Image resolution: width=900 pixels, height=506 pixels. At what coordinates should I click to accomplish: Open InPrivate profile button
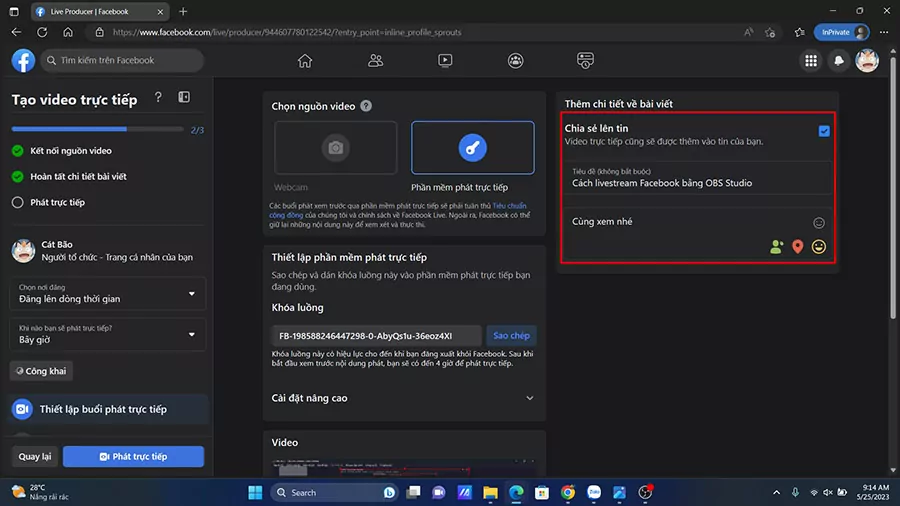pyautogui.click(x=841, y=32)
